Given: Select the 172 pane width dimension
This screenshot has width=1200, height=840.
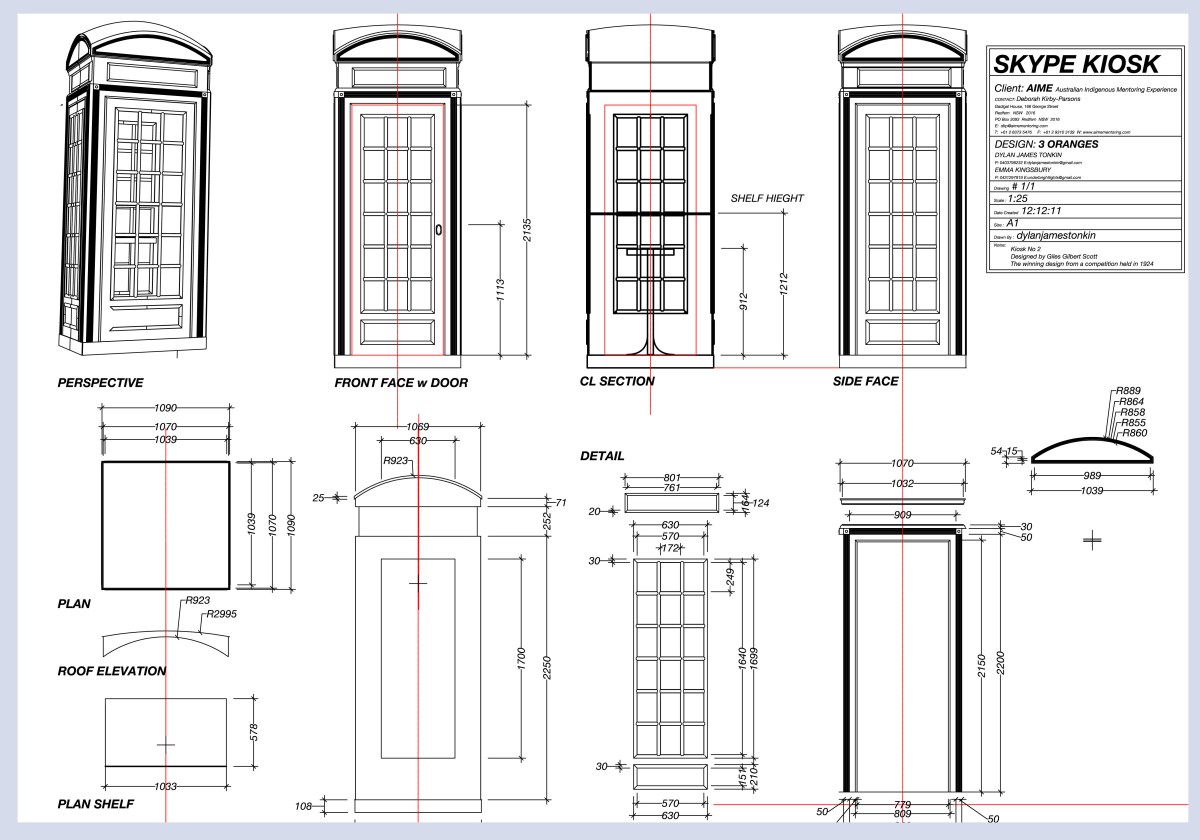Looking at the screenshot, I should pyautogui.click(x=671, y=549).
